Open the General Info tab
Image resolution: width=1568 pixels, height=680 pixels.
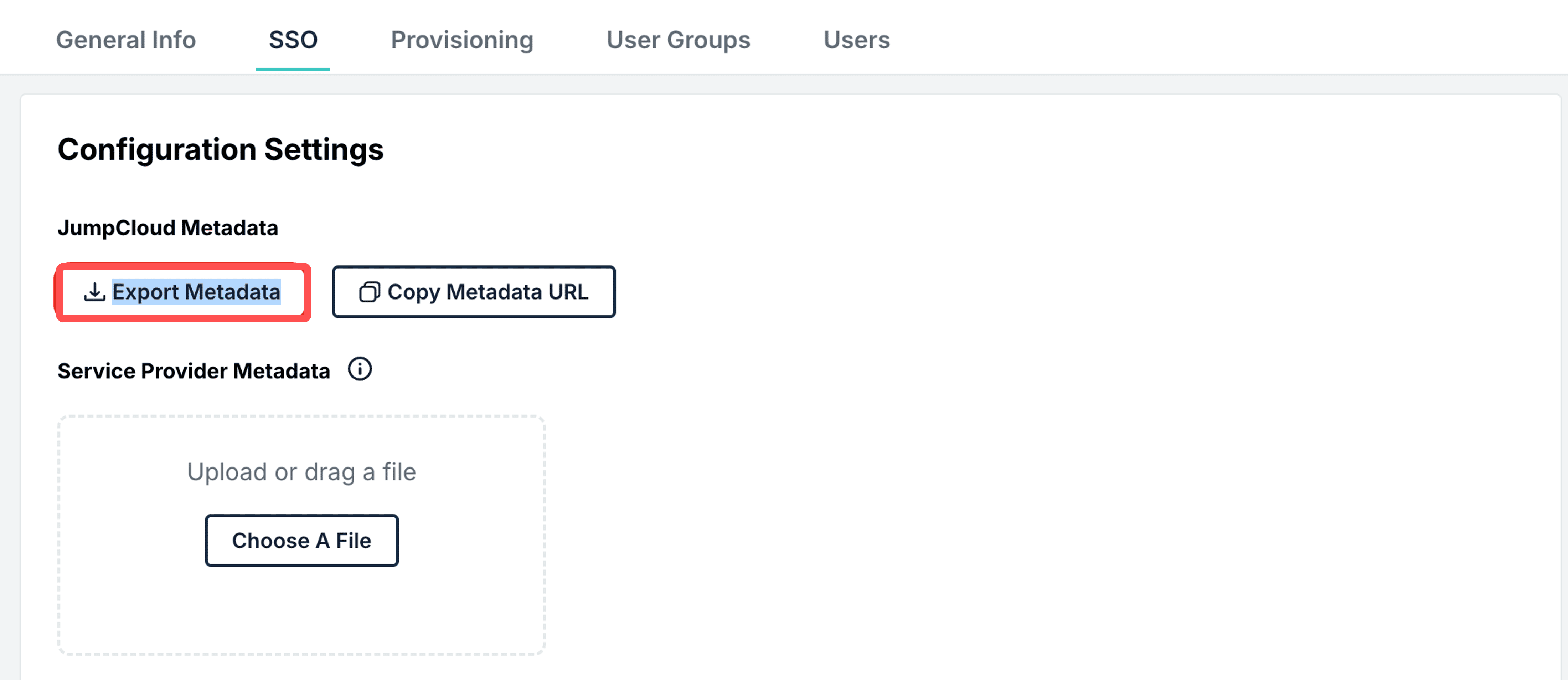[126, 40]
